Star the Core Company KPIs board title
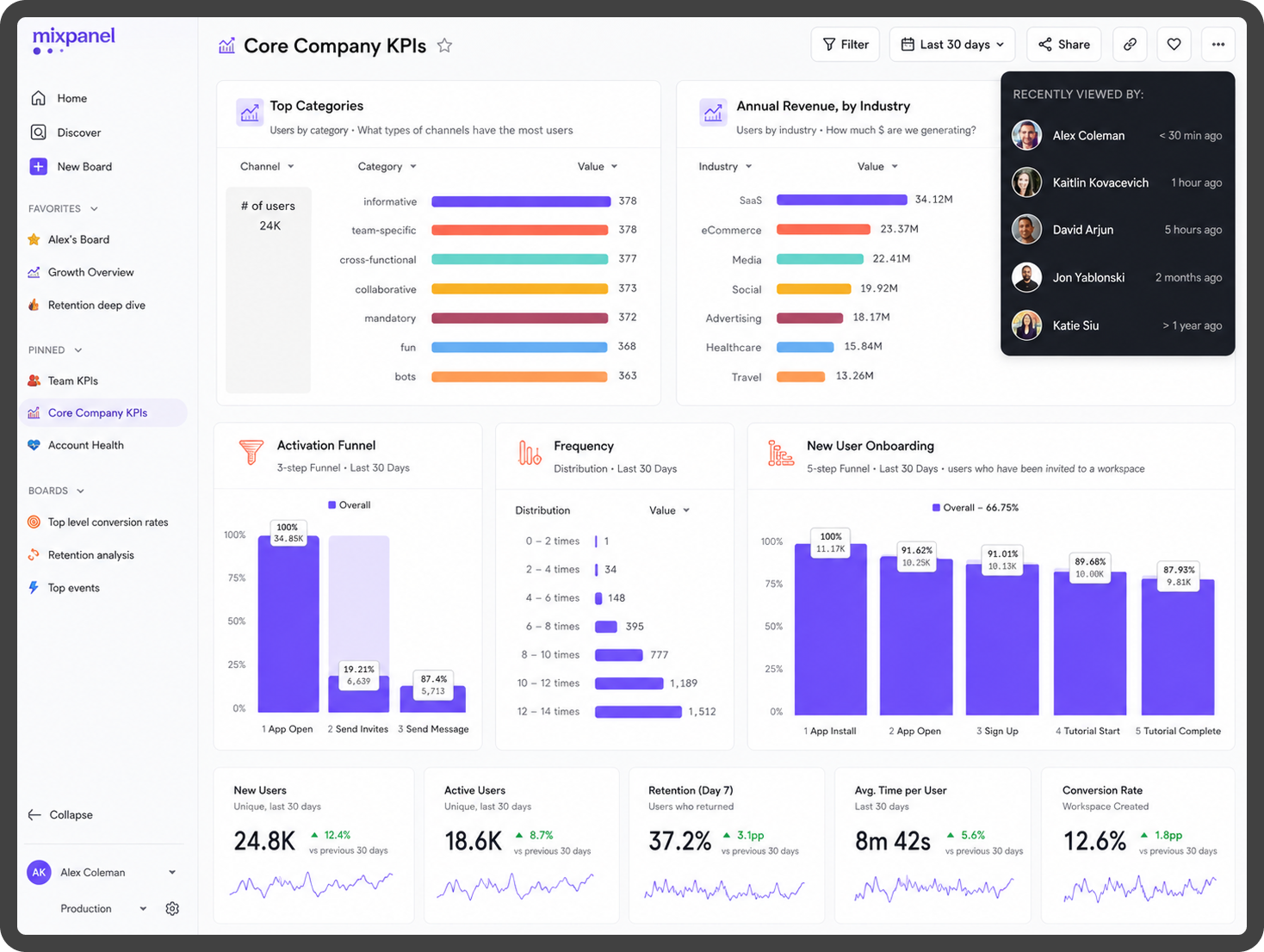The image size is (1264, 952). pos(444,46)
